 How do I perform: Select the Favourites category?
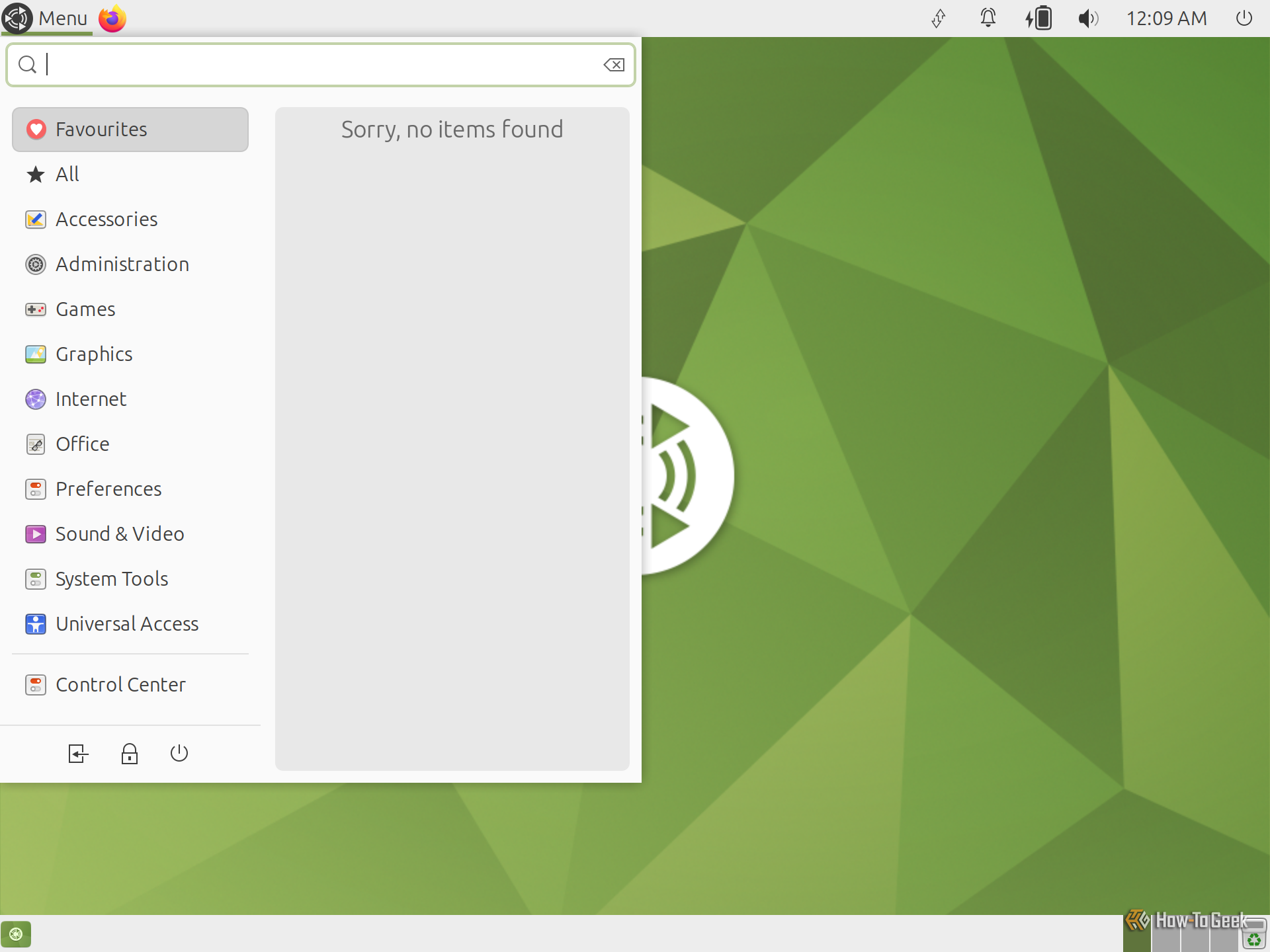130,130
